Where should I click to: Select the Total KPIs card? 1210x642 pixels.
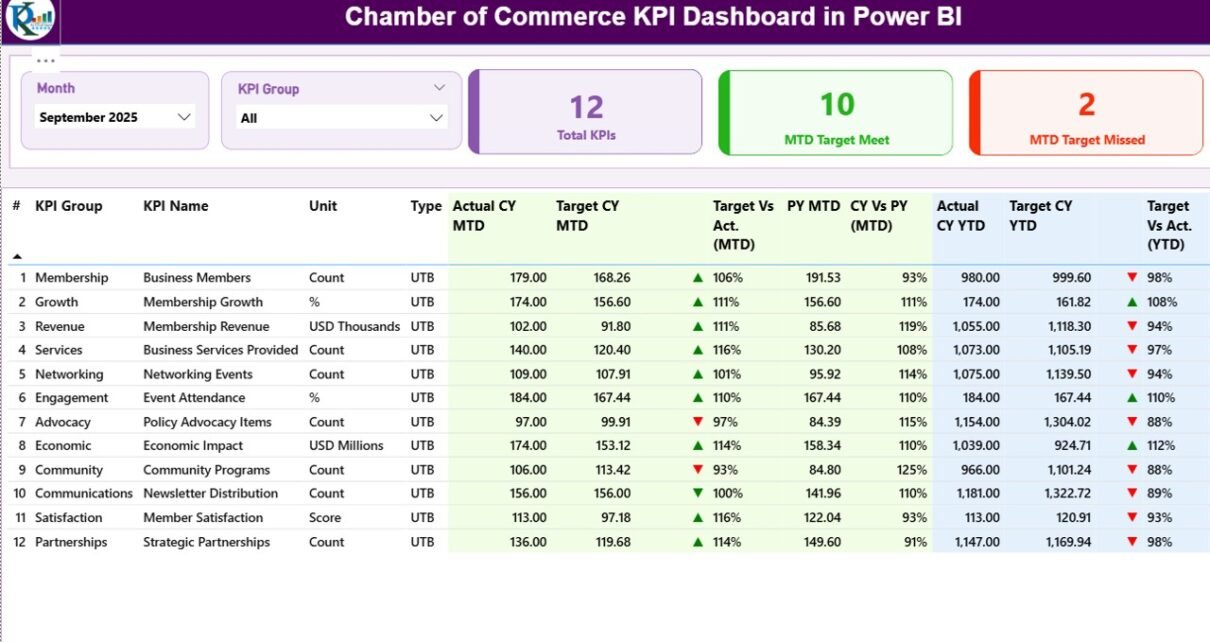586,112
